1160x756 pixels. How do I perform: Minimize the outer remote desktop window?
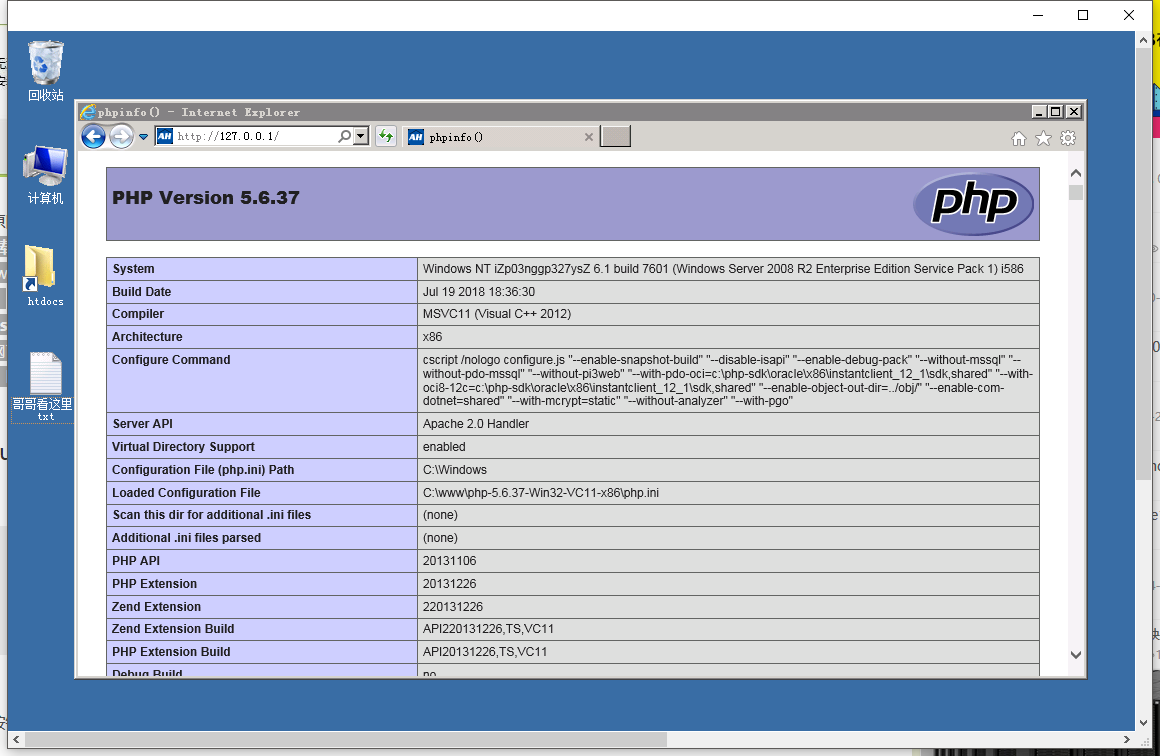1038,15
